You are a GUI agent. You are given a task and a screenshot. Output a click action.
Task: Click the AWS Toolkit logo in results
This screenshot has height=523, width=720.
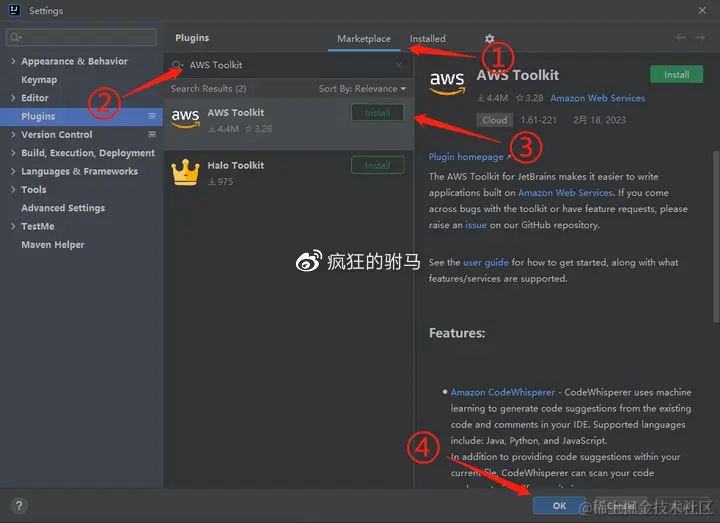(186, 118)
